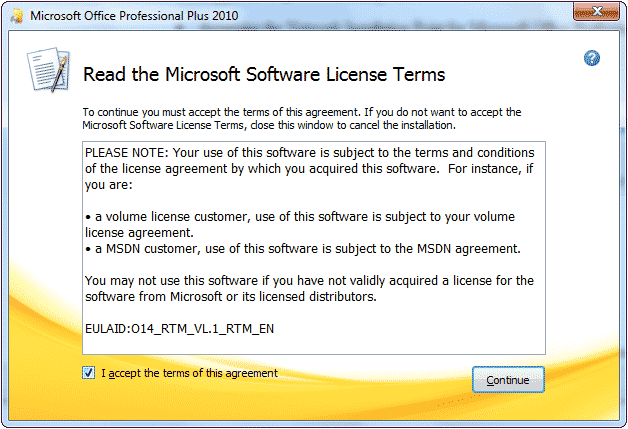Click the license terms text box
Viewport: 628px width, 429px height.
(314, 248)
